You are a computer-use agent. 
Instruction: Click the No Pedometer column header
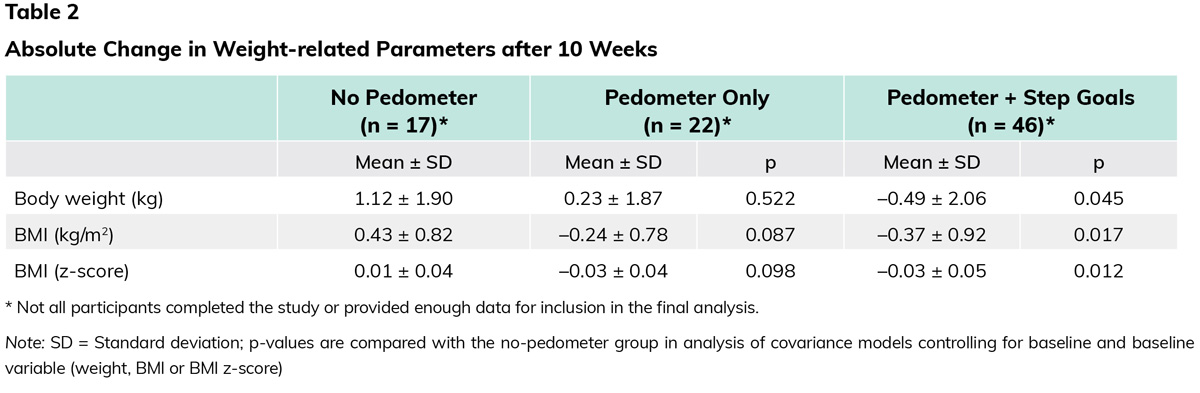[404, 111]
